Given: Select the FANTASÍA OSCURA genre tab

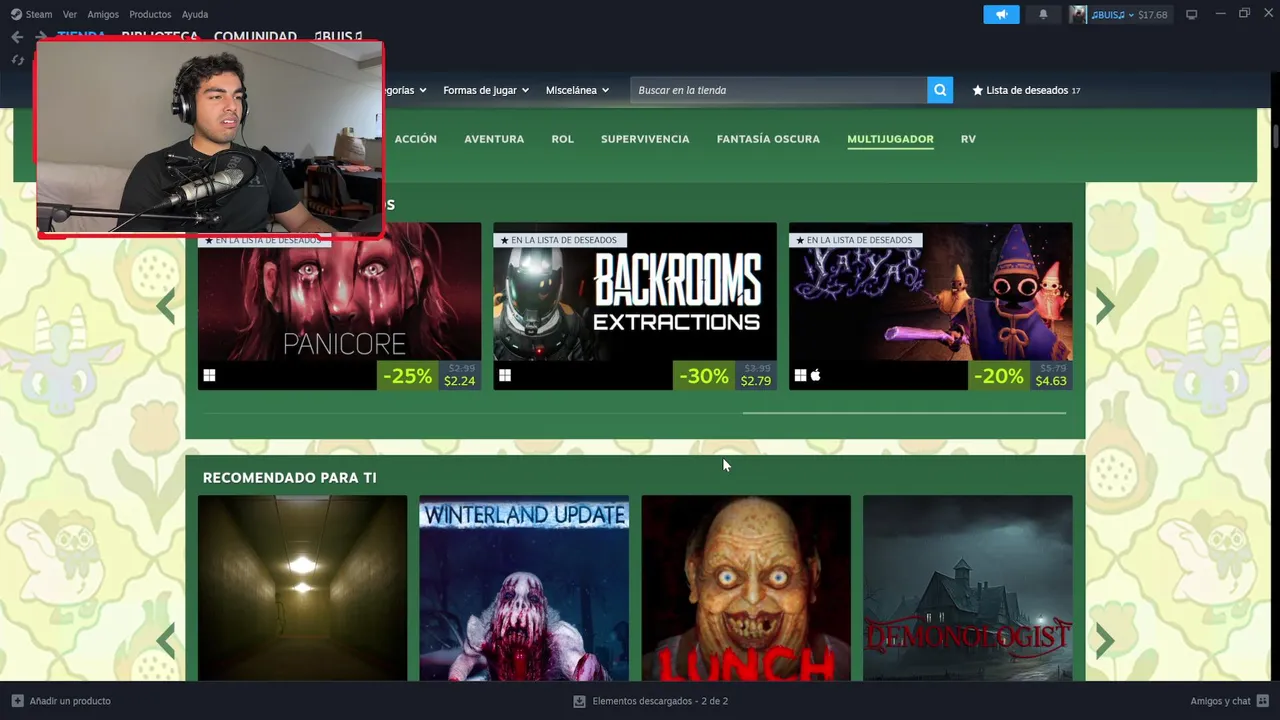Looking at the screenshot, I should pyautogui.click(x=768, y=139).
